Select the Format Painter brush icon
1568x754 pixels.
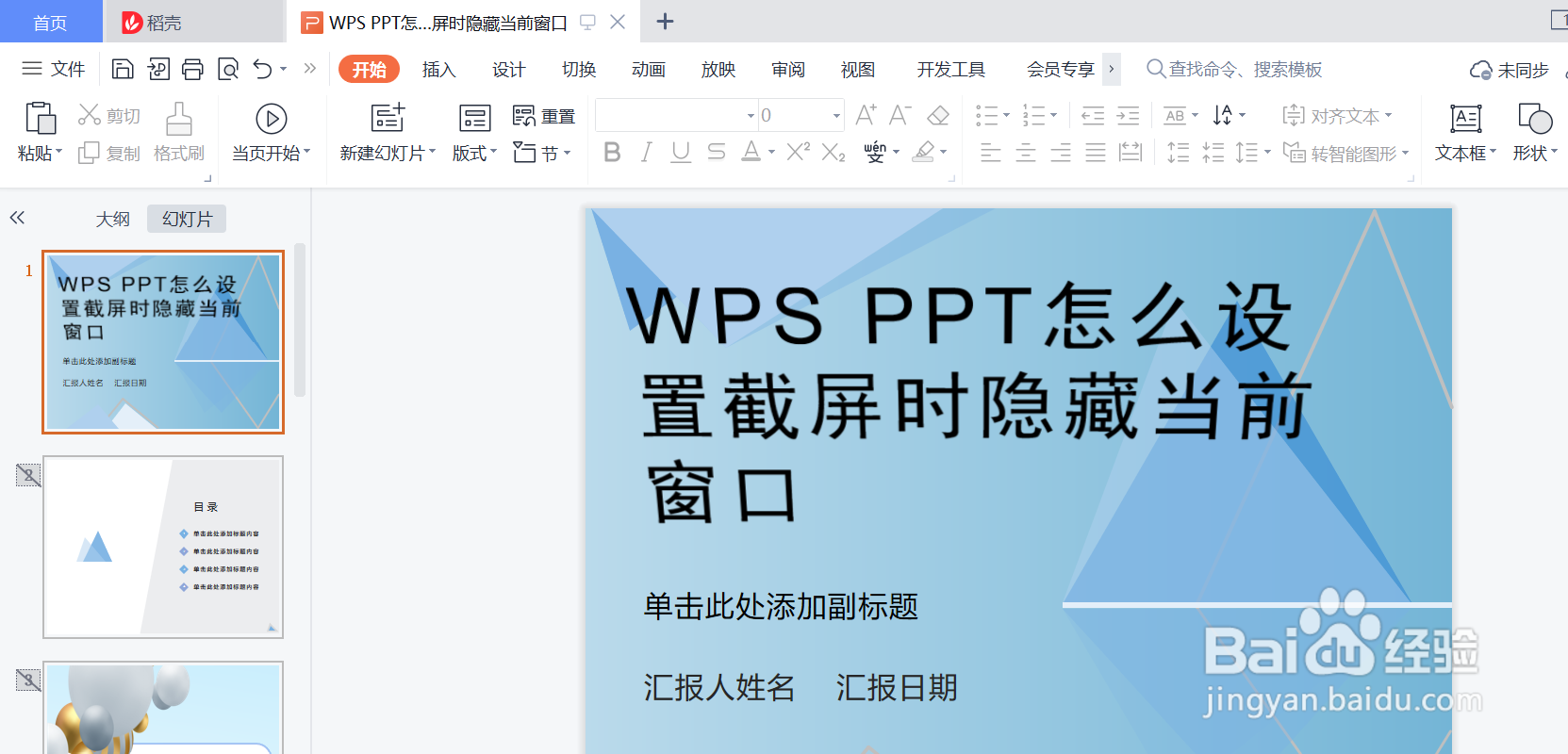179,119
